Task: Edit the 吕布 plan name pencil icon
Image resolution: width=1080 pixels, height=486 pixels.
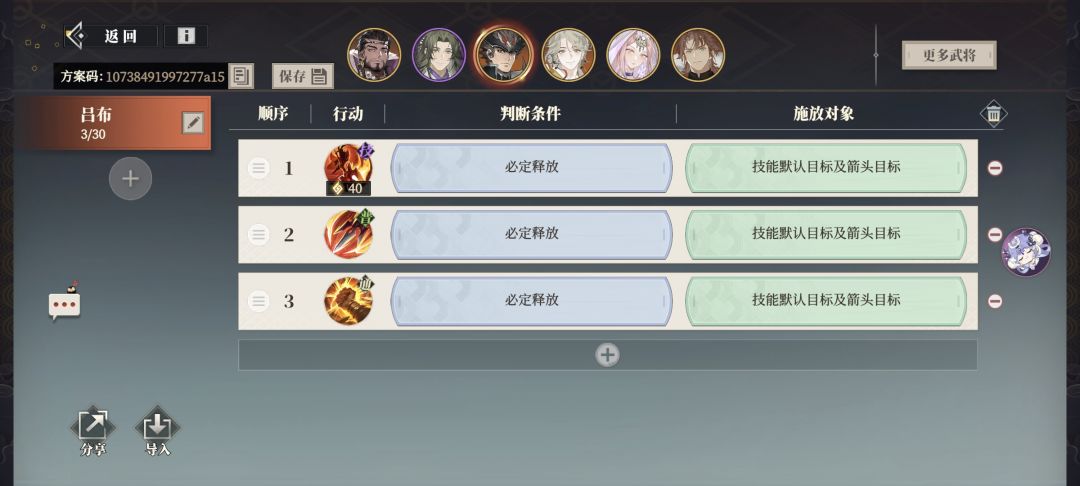Action: pyautogui.click(x=193, y=123)
